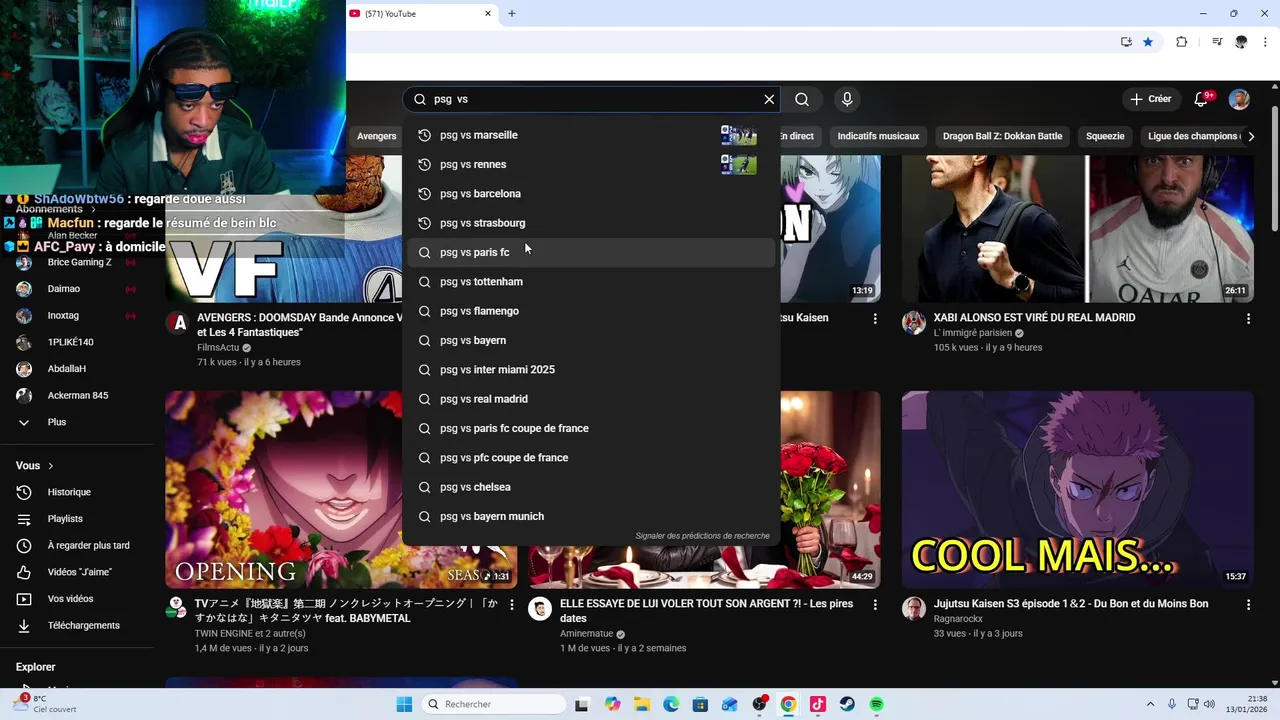Click Signaler des prédictions de recherche link
This screenshot has height=720, width=1280.
tap(702, 536)
